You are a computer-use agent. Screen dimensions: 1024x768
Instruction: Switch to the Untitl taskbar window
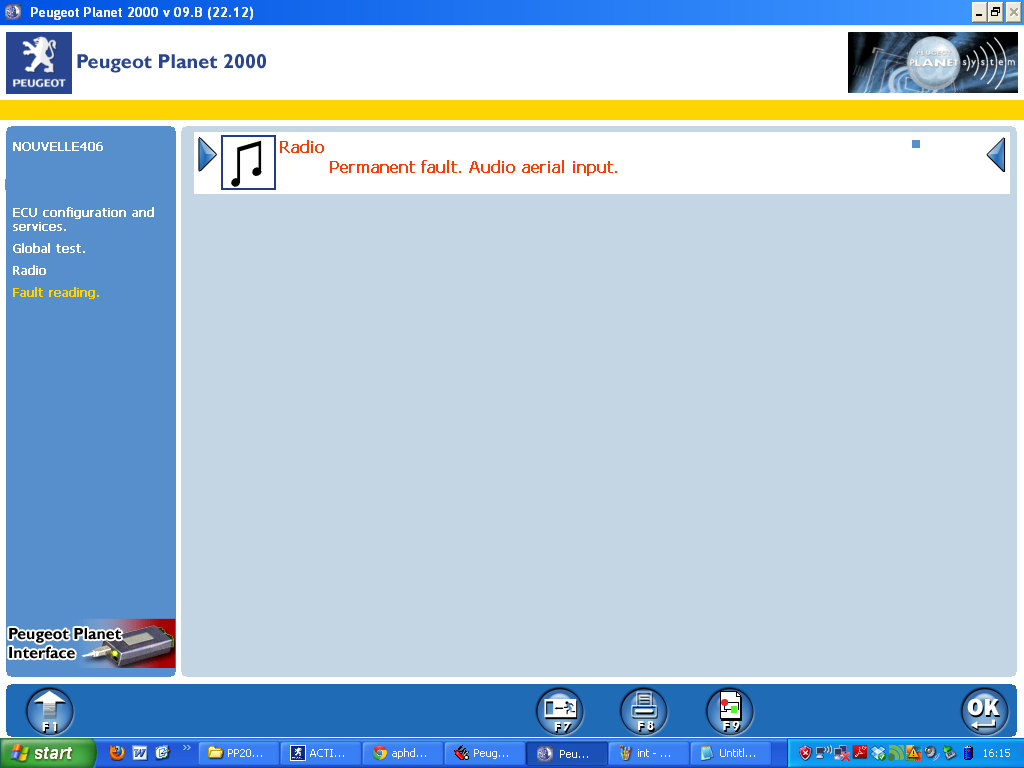[733, 754]
